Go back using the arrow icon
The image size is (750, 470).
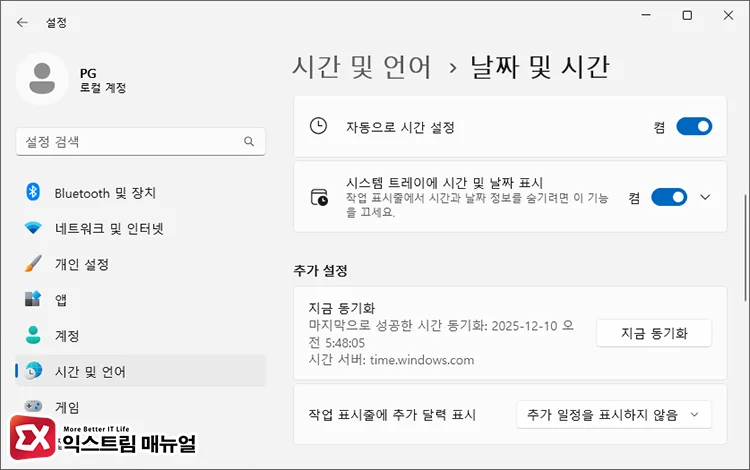pyautogui.click(x=22, y=22)
